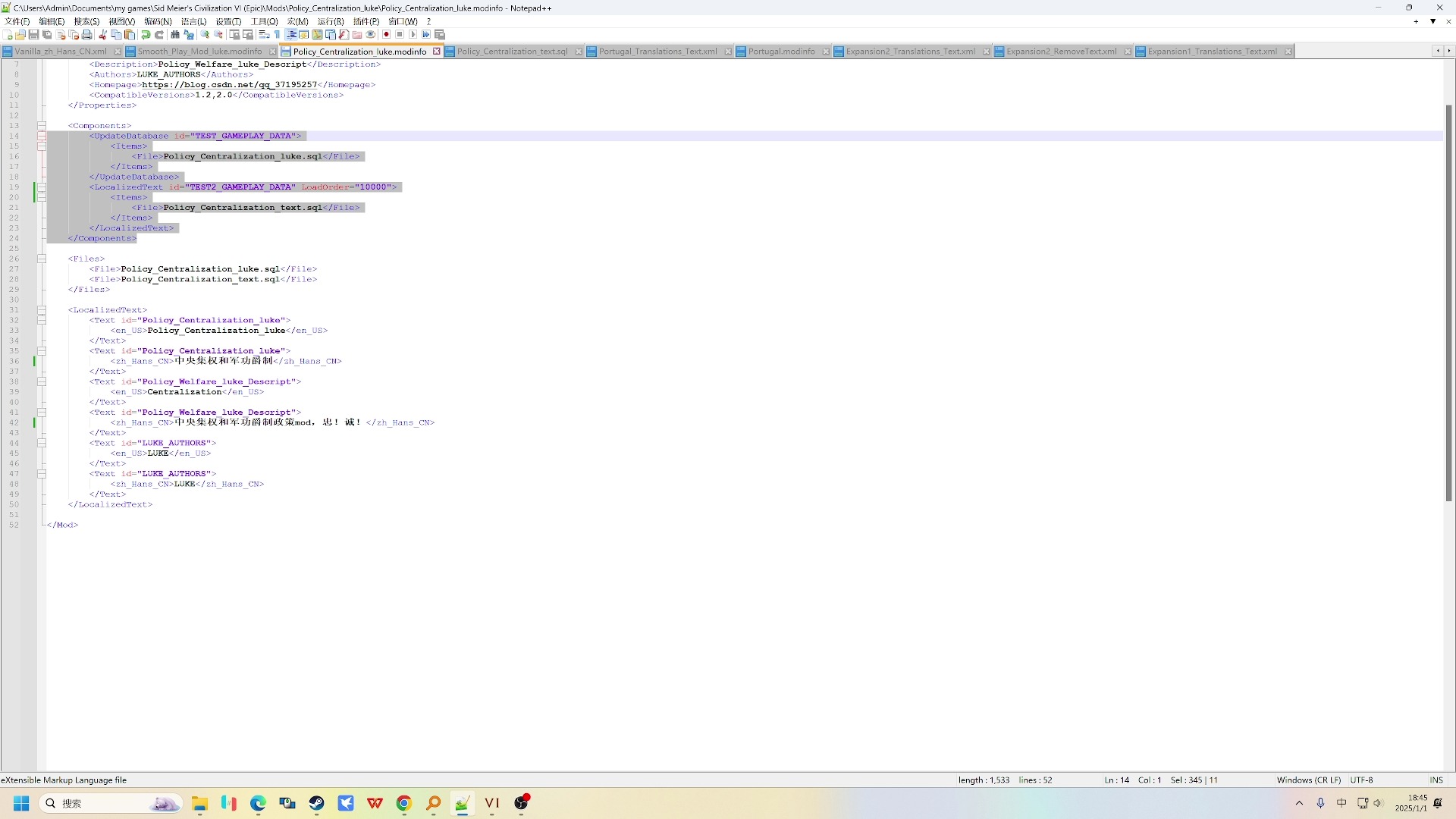Toggle show all characters pilcrow icon
This screenshot has width=1456, height=819.
pos(278,35)
